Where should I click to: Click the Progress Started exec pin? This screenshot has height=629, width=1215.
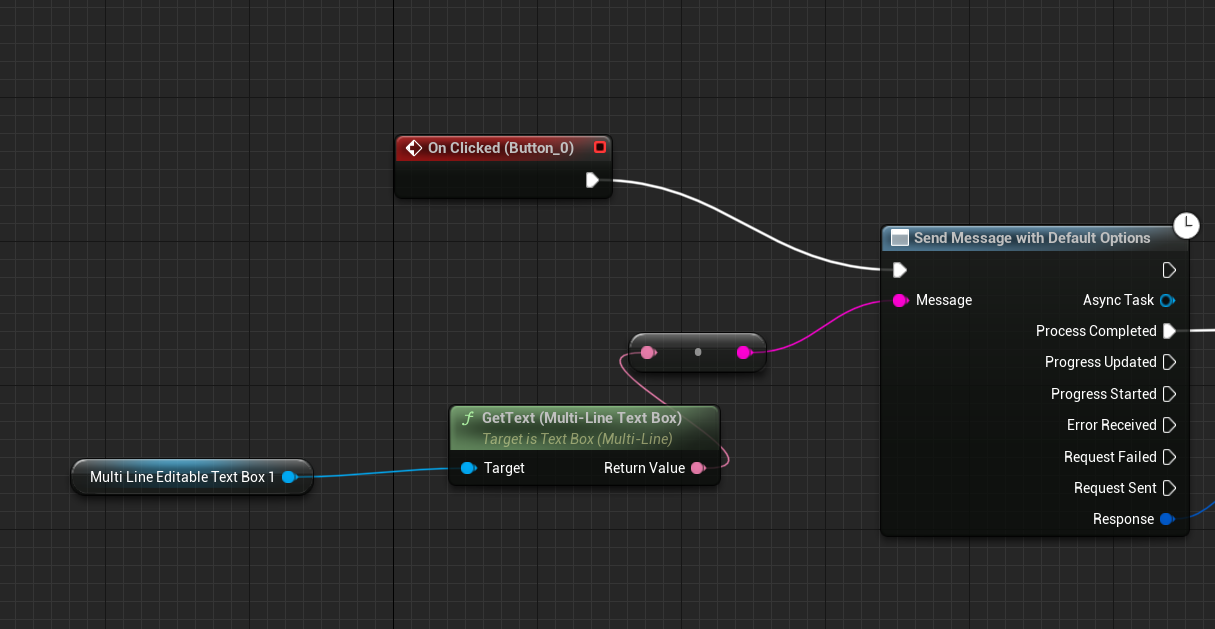[1168, 394]
